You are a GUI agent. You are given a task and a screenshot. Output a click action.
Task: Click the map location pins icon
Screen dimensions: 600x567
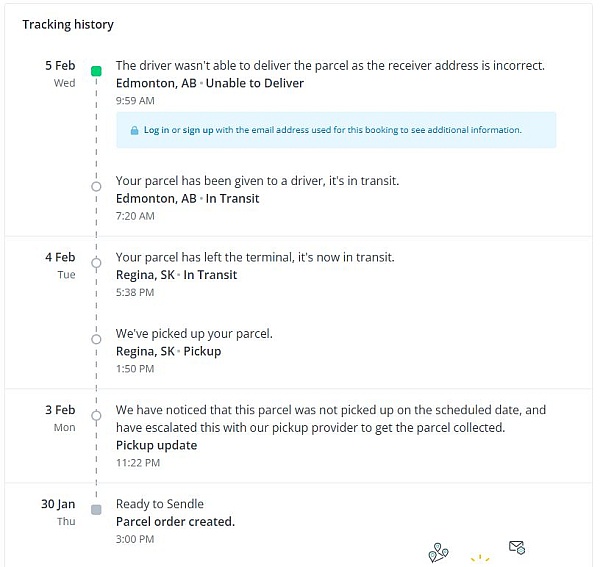click(438, 553)
